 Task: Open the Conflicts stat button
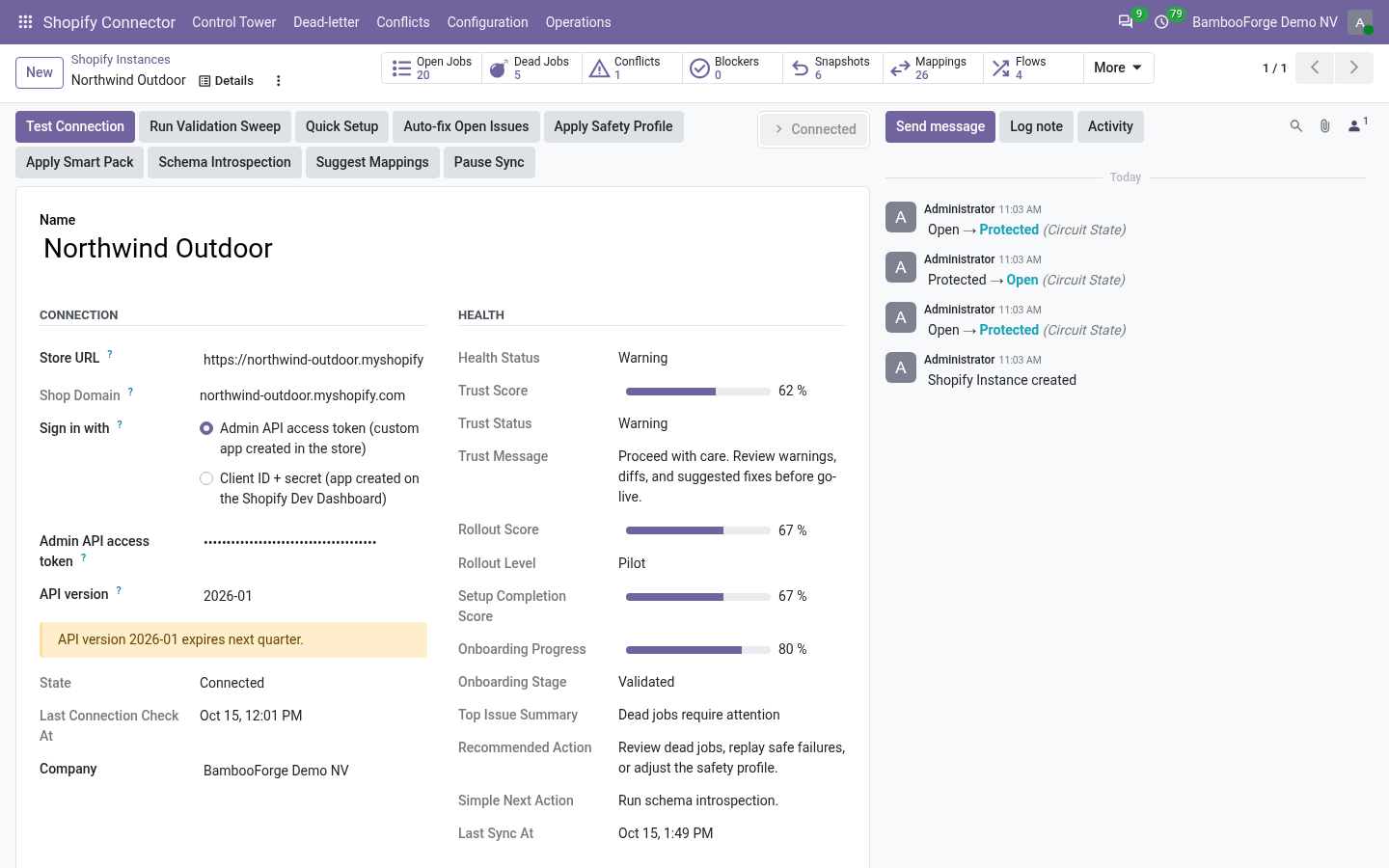click(632, 68)
